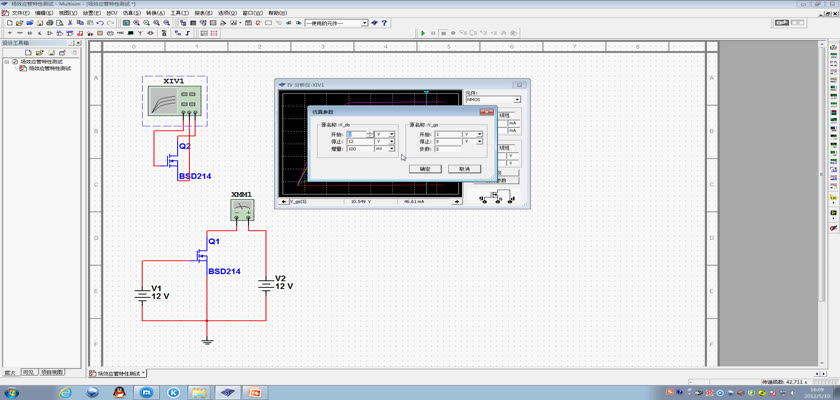Image resolution: width=840 pixels, height=400 pixels.
Task: Open V_ds increment mV unit dropdown
Action: pyautogui.click(x=392, y=148)
